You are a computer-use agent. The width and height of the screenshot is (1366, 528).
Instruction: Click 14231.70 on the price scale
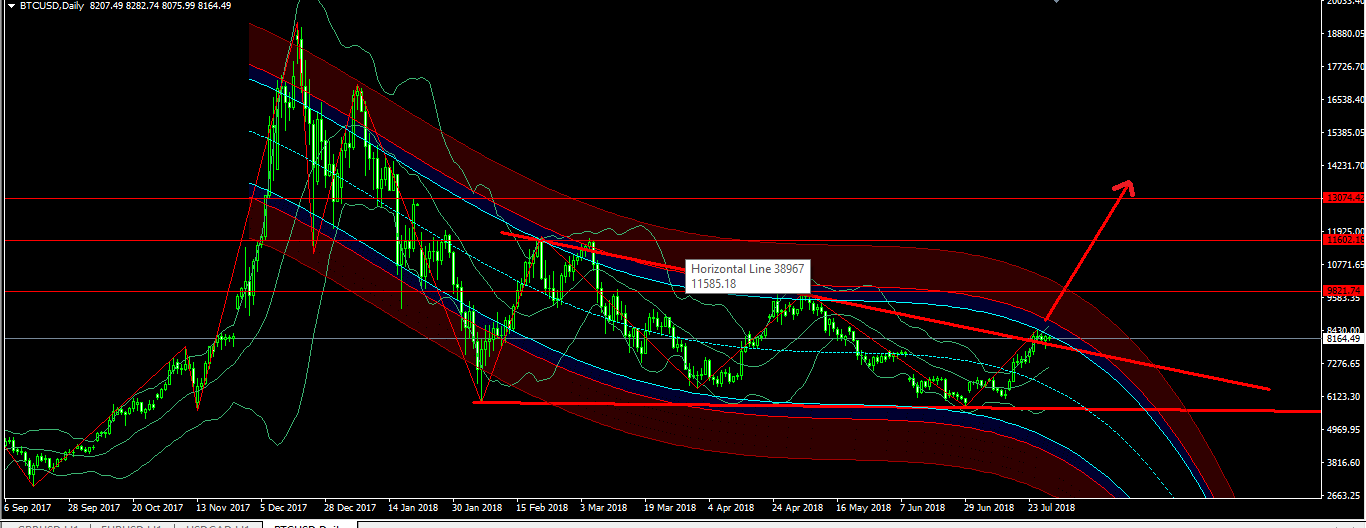pyautogui.click(x=1345, y=166)
